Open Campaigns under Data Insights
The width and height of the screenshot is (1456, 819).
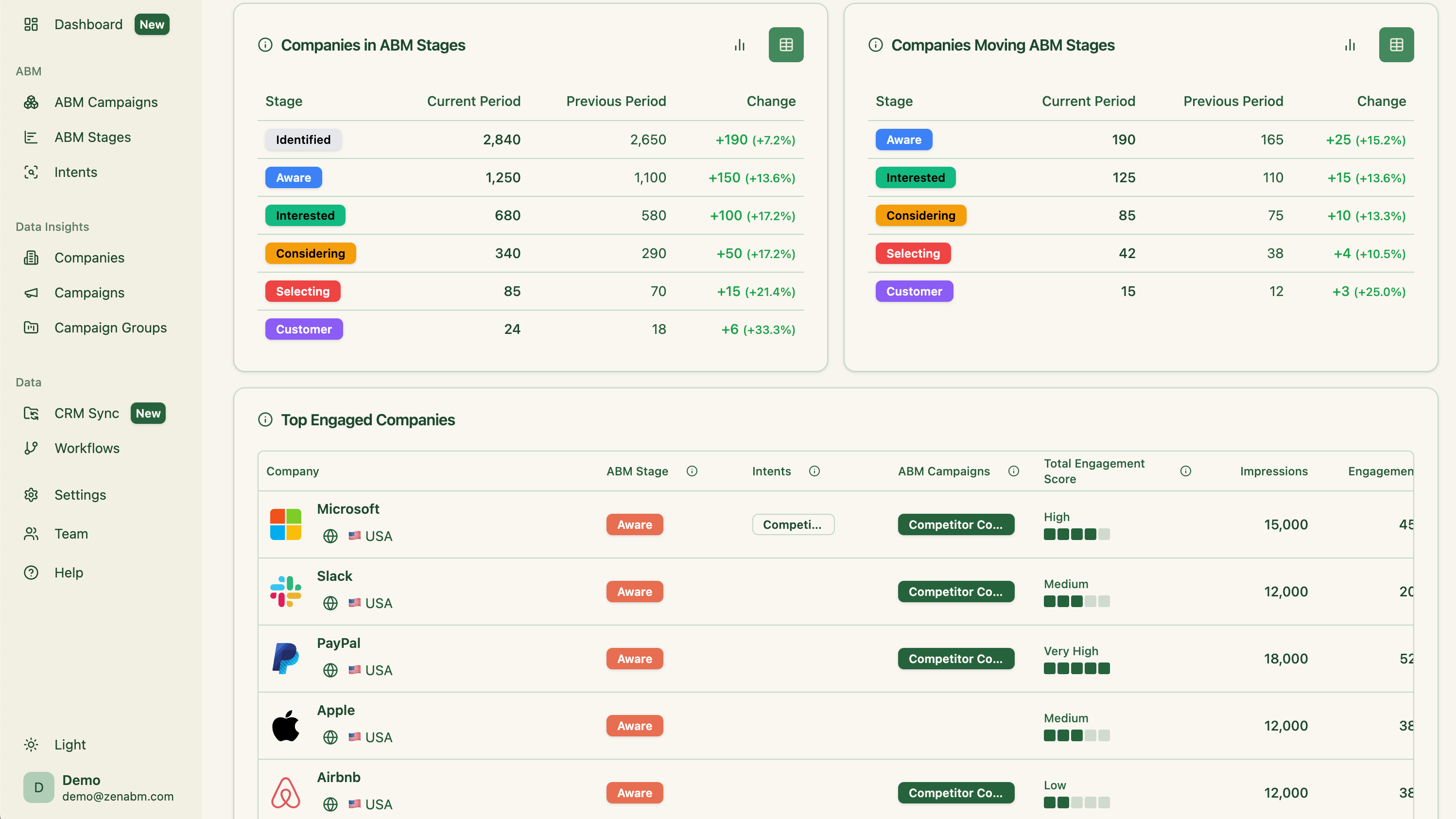pyautogui.click(x=89, y=293)
